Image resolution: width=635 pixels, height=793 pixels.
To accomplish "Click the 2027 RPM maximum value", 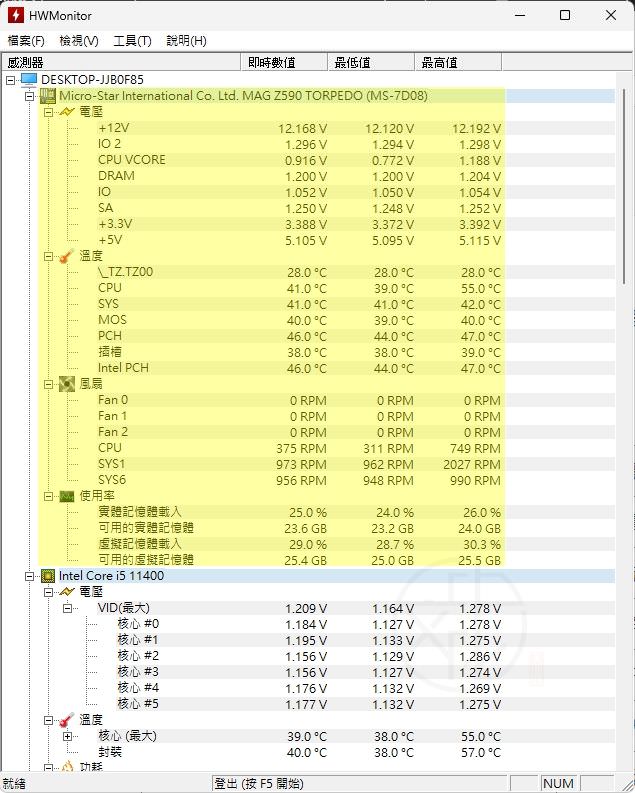I will (x=472, y=464).
